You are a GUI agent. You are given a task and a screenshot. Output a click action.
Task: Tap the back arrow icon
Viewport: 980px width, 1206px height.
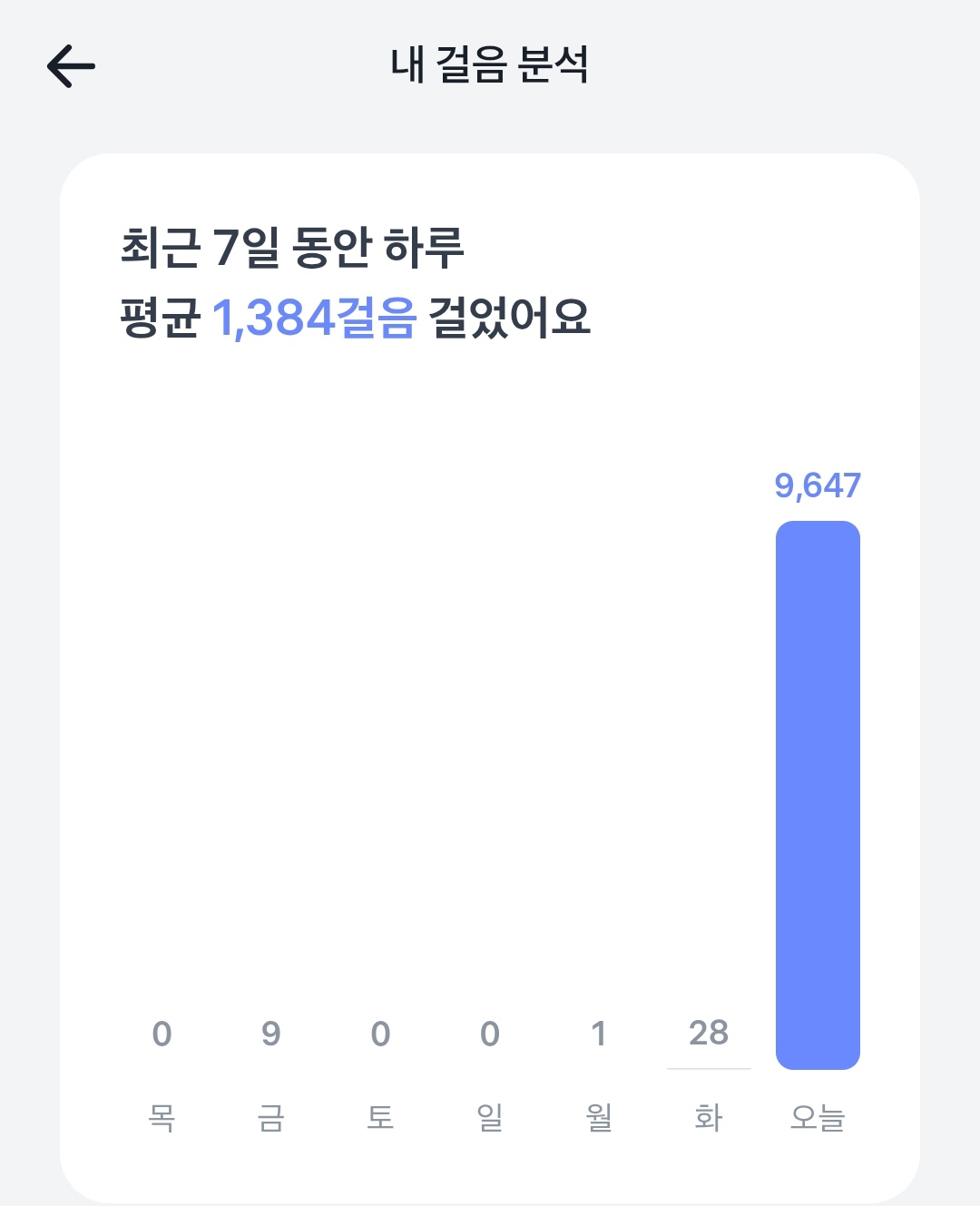(71, 66)
